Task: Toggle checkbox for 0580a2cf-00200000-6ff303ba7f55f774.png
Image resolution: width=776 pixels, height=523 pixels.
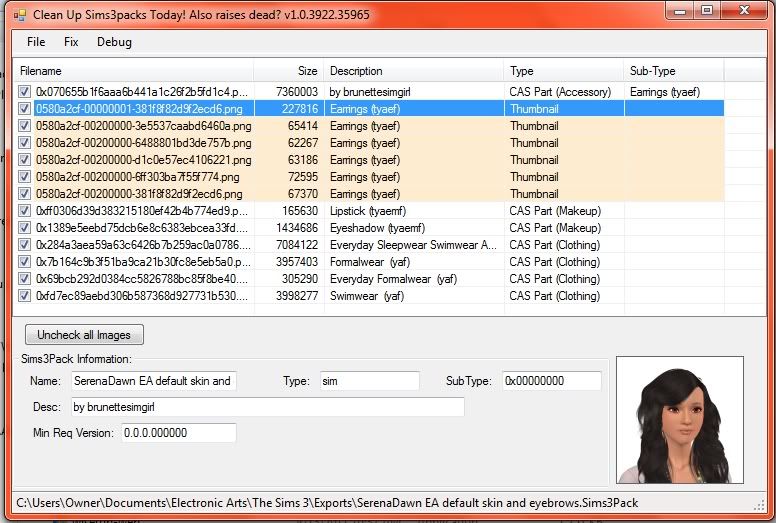Action: tap(24, 177)
